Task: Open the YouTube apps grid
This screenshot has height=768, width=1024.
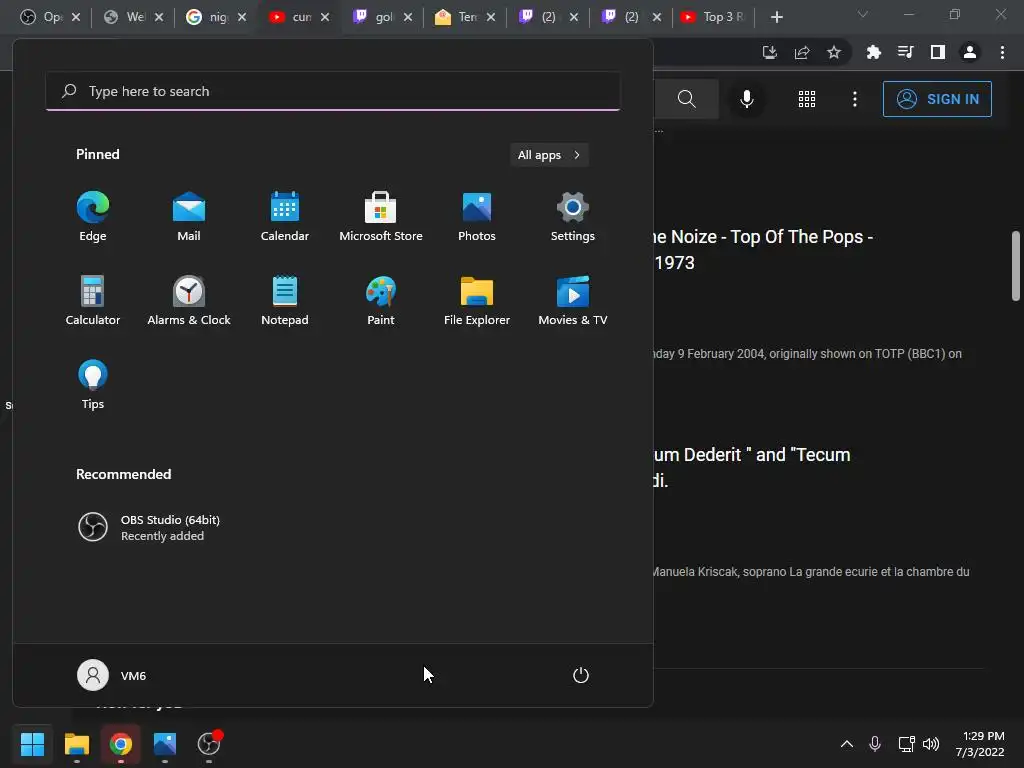Action: [807, 99]
